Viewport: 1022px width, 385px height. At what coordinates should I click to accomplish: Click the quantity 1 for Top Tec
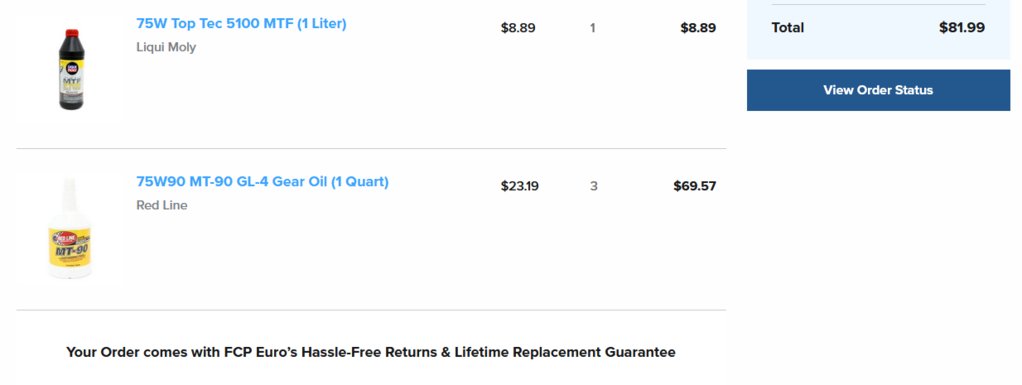[x=592, y=28]
